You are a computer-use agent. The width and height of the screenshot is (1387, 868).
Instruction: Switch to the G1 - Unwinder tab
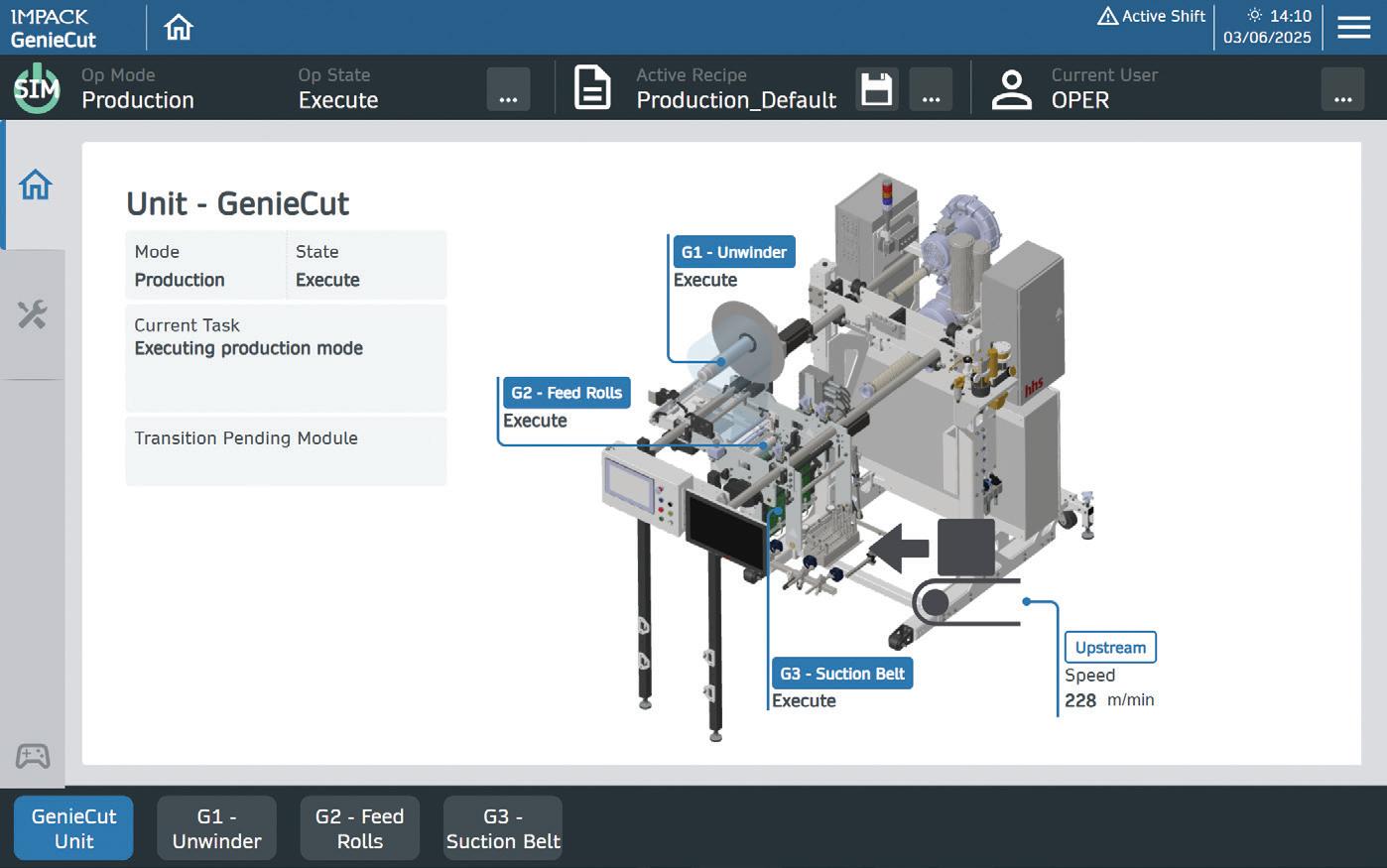point(216,828)
